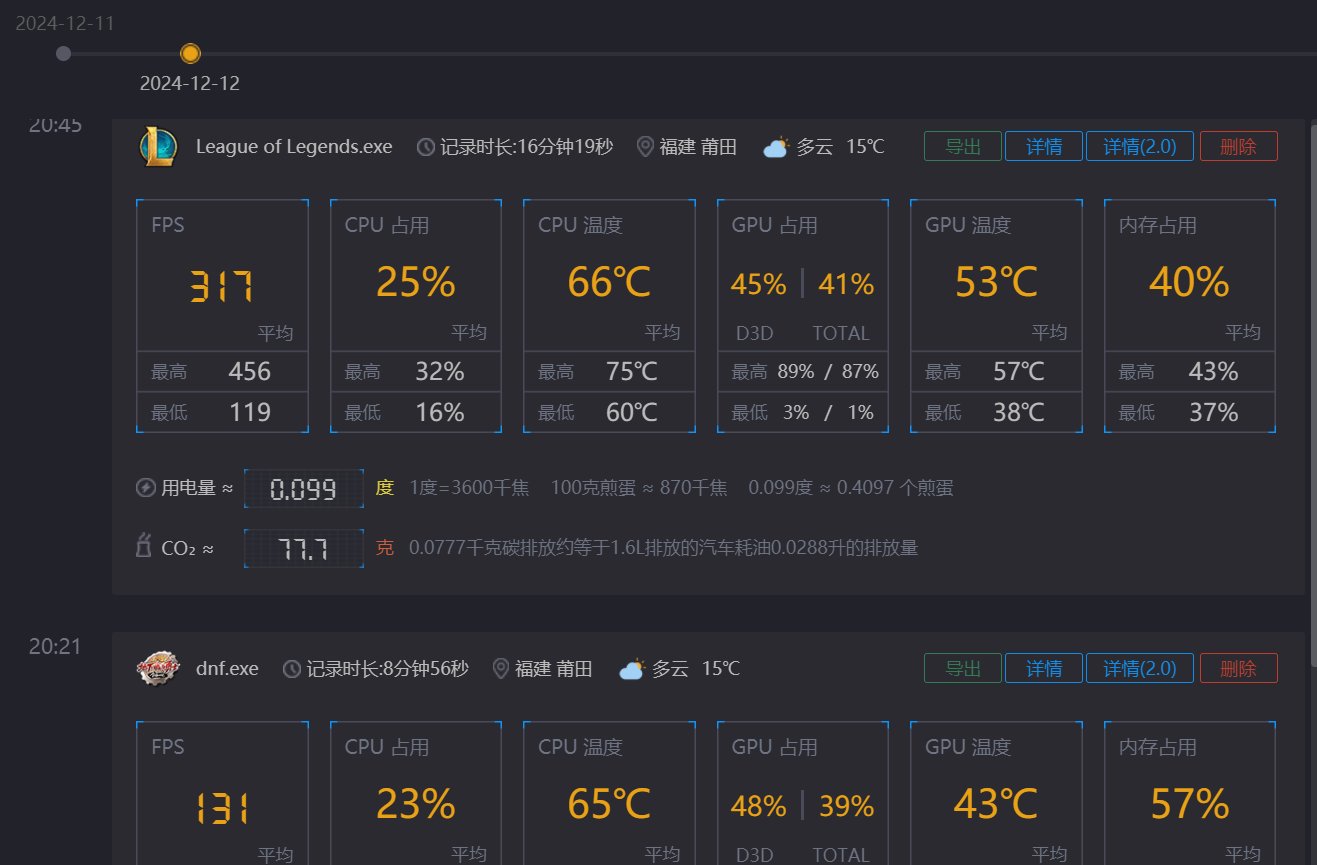1317x865 pixels.
Task: Click cloudy weather icon in League of Legends row
Action: coord(776,147)
